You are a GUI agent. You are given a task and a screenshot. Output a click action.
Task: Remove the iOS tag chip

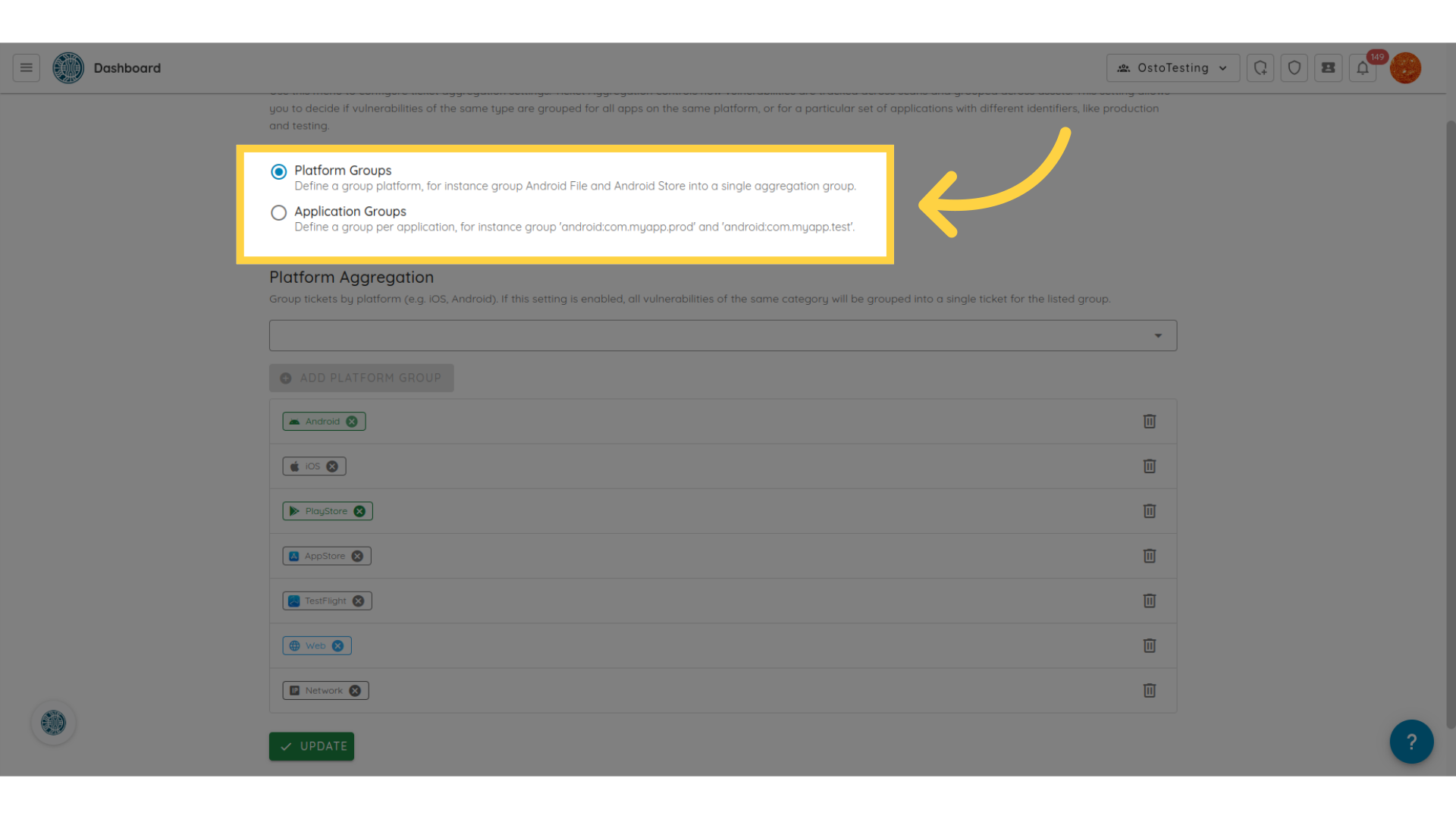point(332,466)
